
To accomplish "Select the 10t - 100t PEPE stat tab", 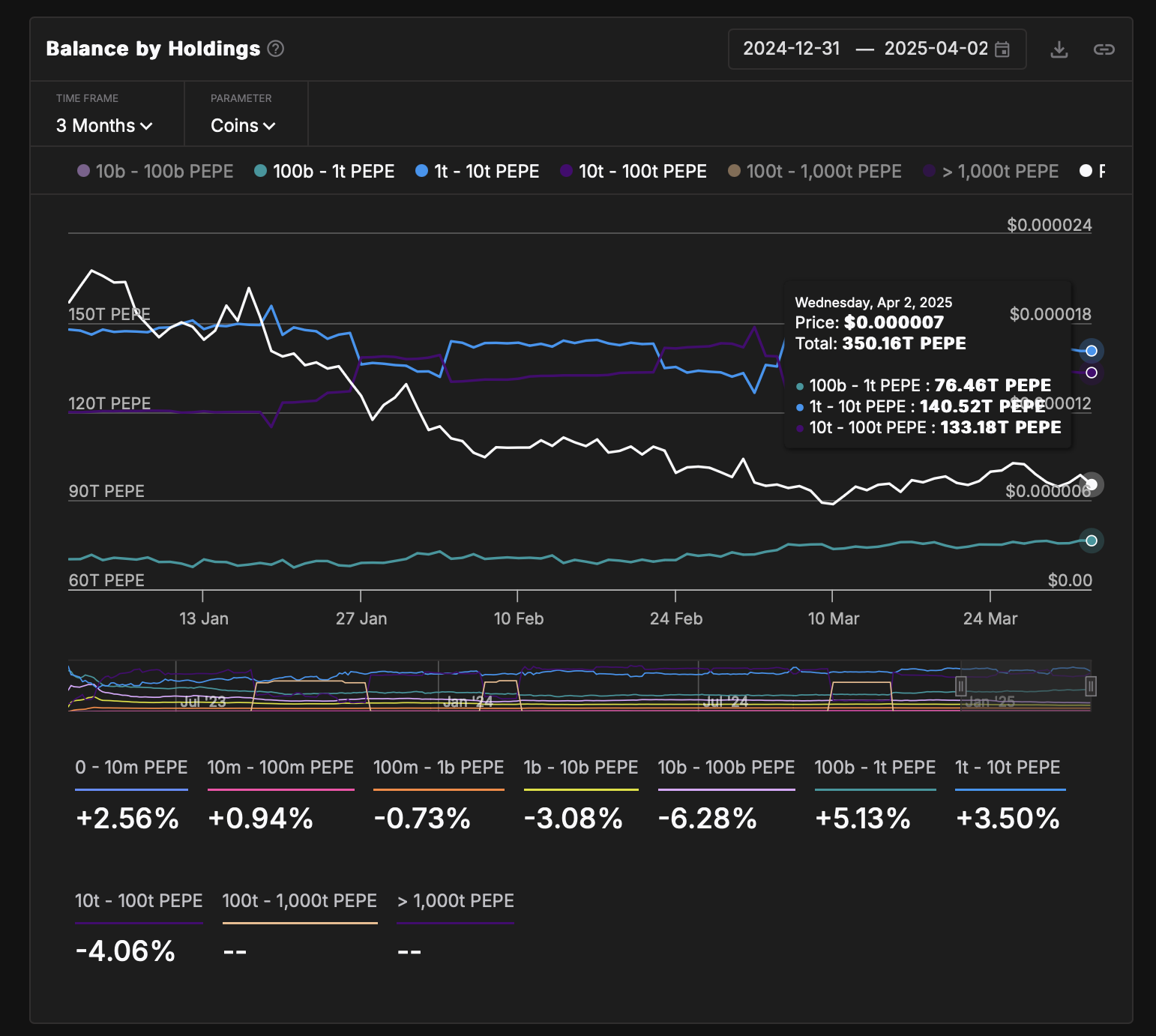I will point(139,901).
